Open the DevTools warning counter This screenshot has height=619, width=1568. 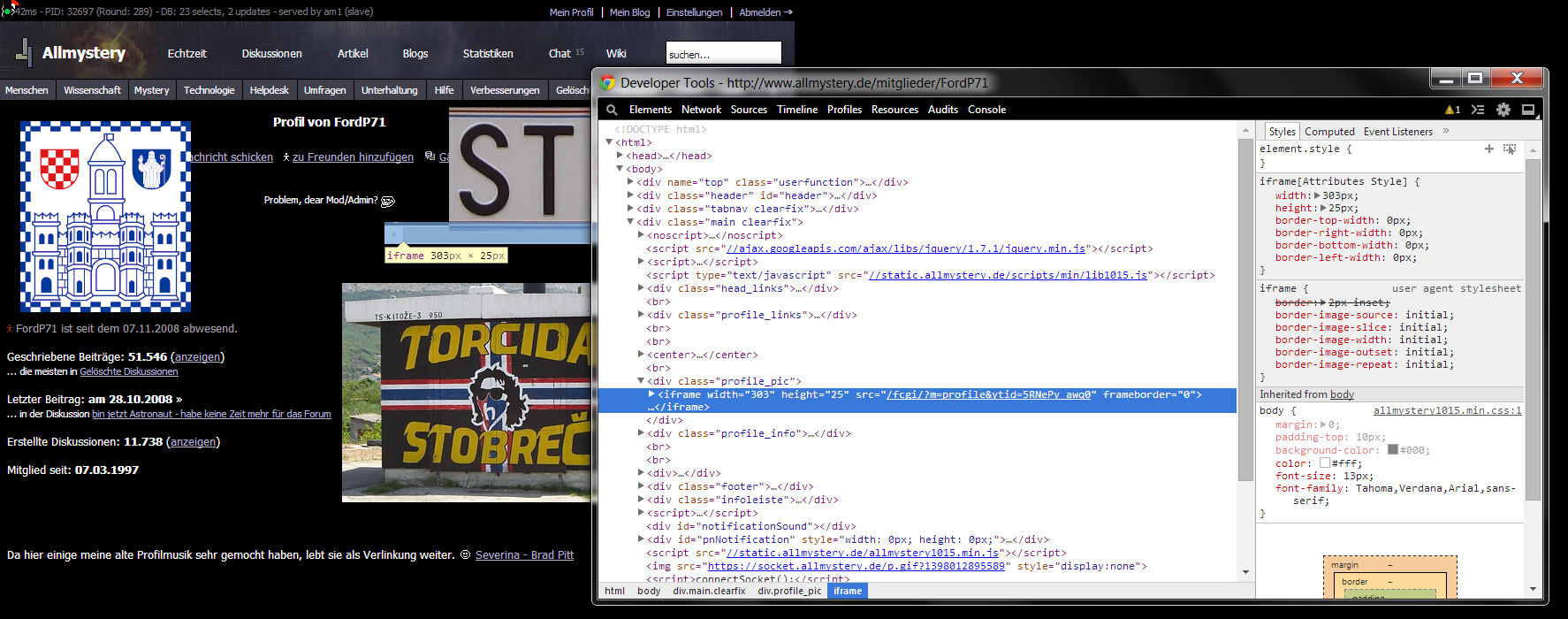(x=1452, y=110)
